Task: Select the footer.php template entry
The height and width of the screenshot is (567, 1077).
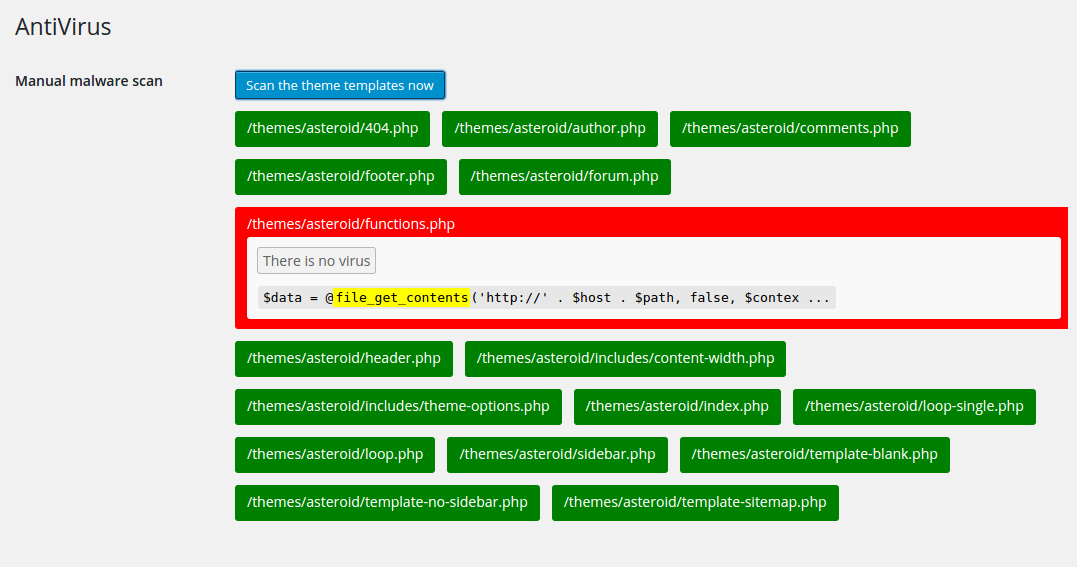Action: click(341, 176)
